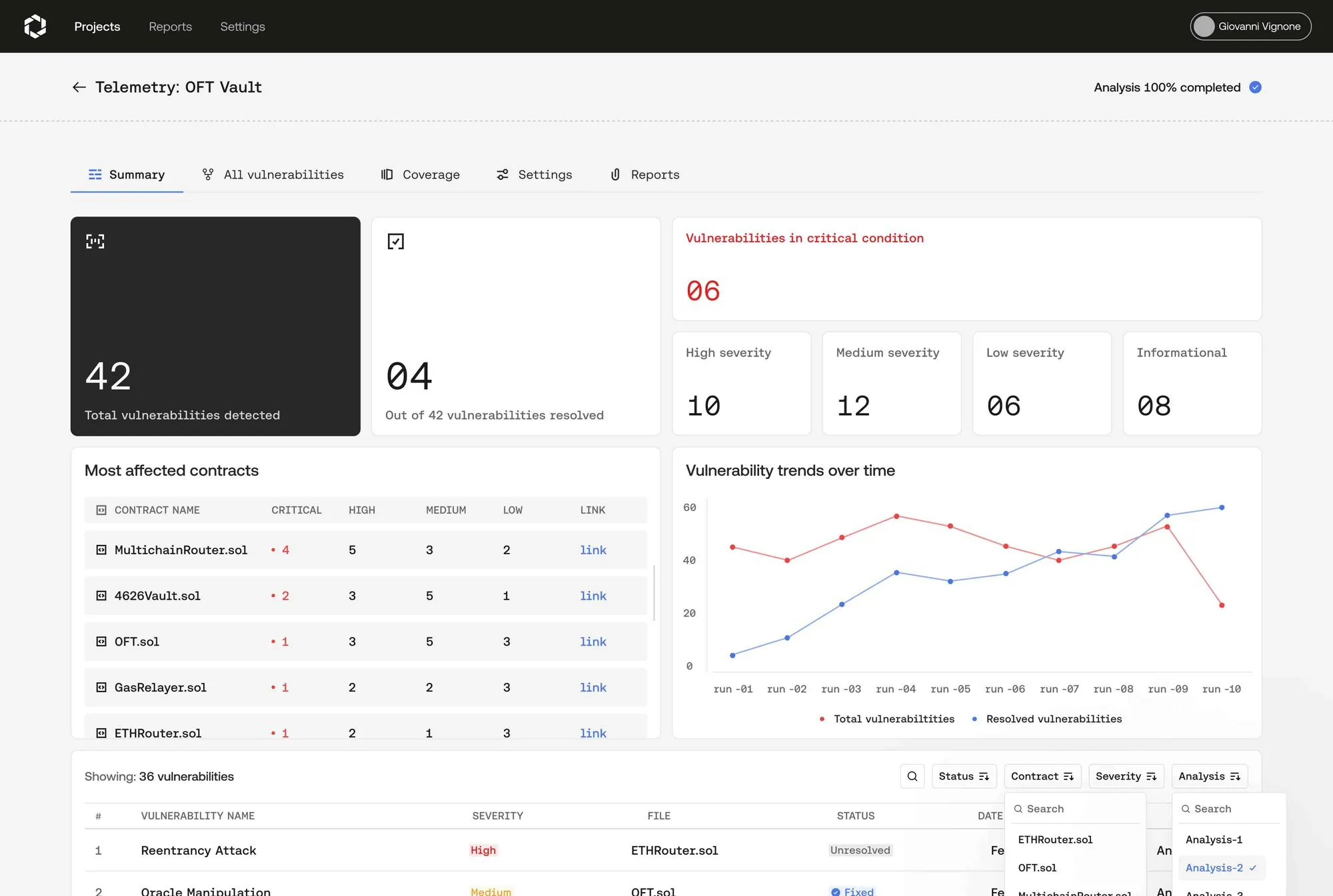
Task: Click the Reports paperclip icon
Action: click(615, 175)
